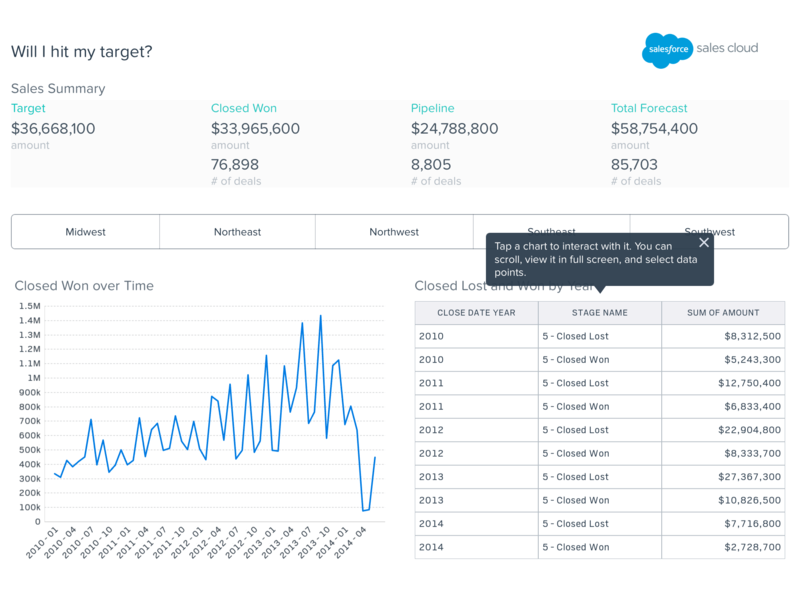Click the Sales Summary heading
This screenshot has width=800, height=600.
(x=58, y=89)
